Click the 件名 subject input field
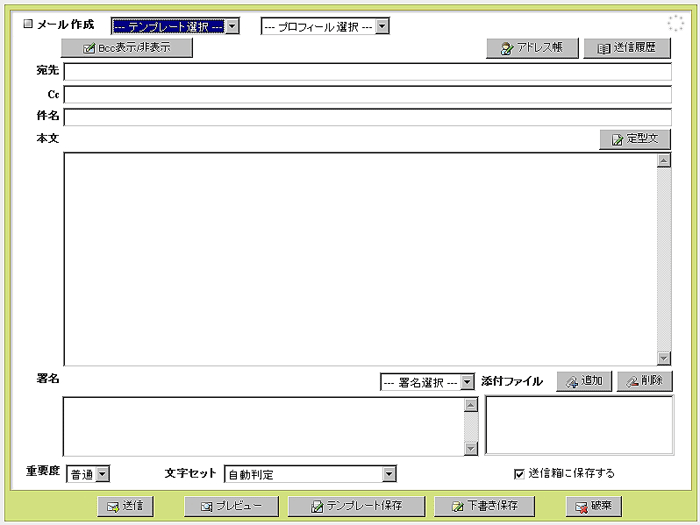Screen dimensions: 700x525 367,117
